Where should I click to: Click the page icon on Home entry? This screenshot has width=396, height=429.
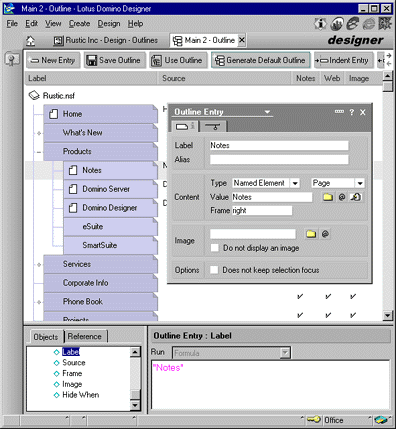click(x=54, y=114)
